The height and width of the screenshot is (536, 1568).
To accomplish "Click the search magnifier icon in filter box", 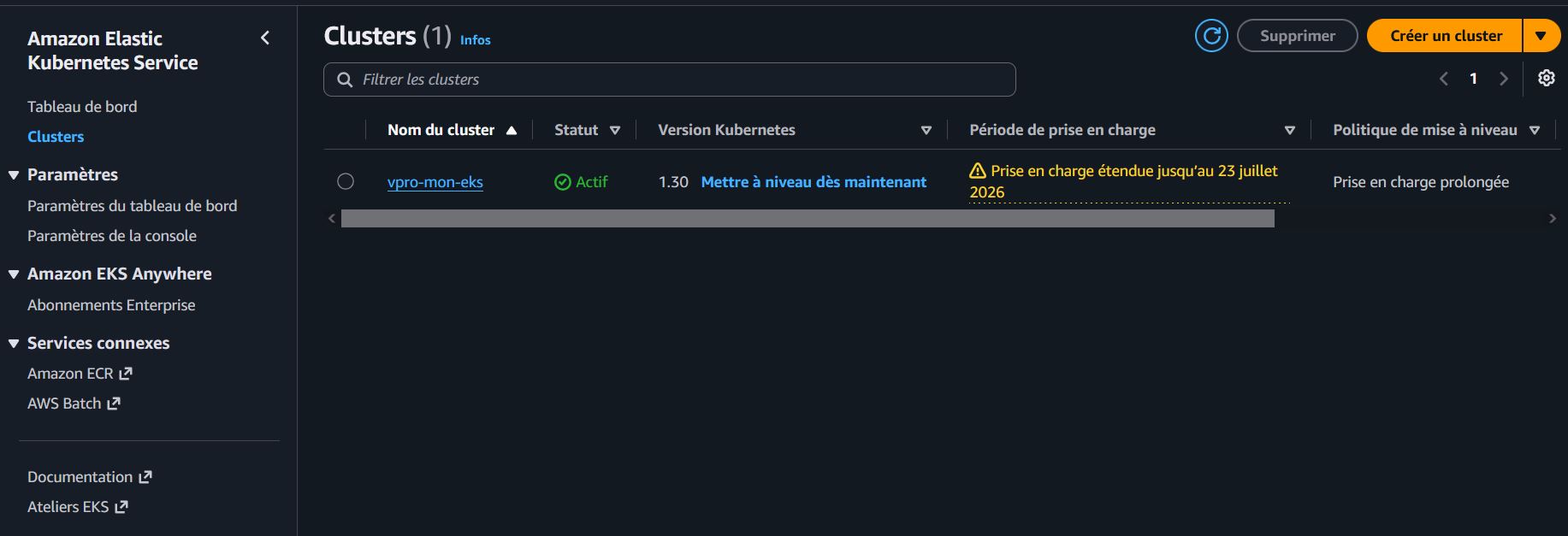I will tap(345, 80).
